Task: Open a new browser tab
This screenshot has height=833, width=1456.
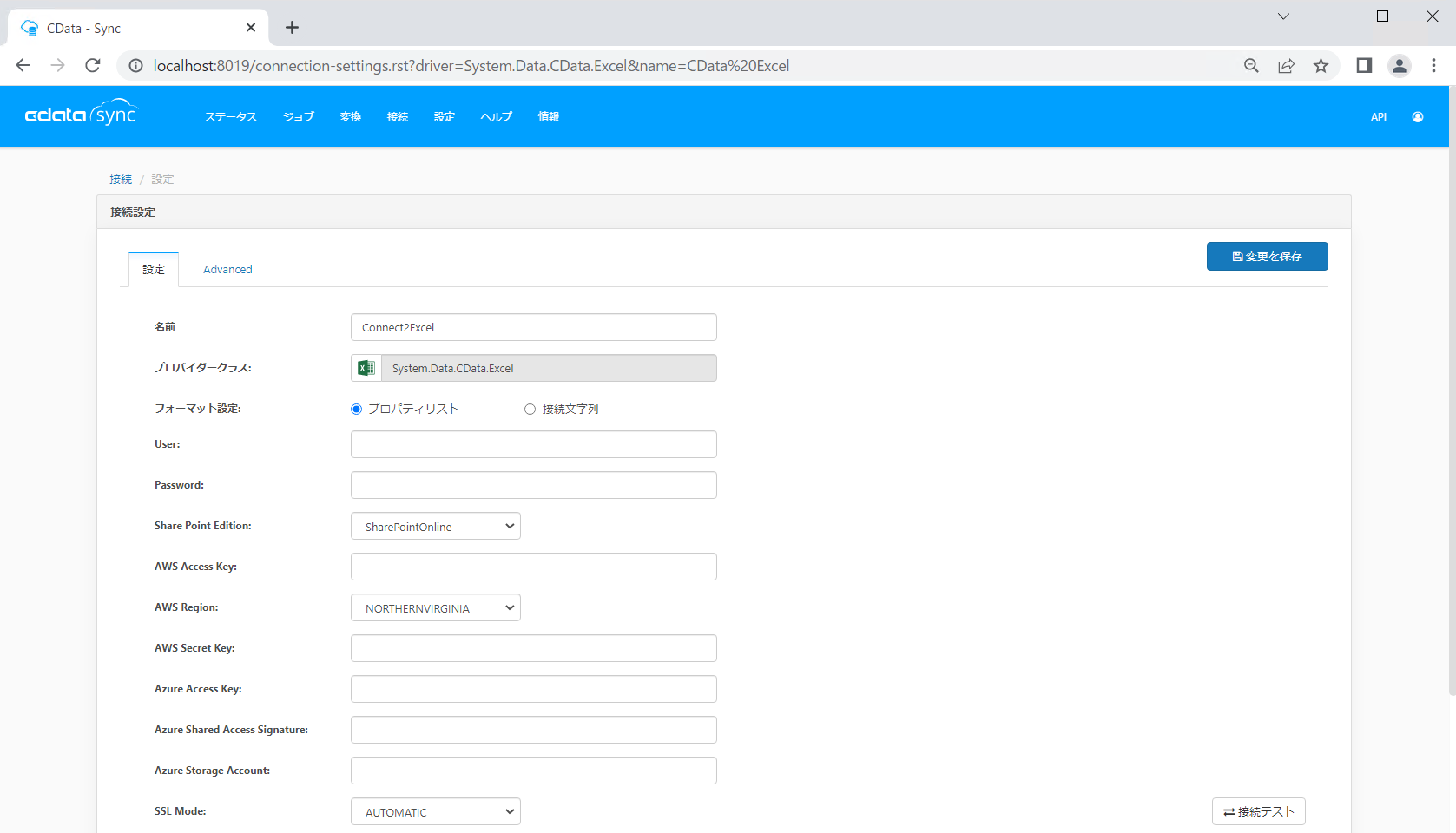Action: pyautogui.click(x=293, y=28)
